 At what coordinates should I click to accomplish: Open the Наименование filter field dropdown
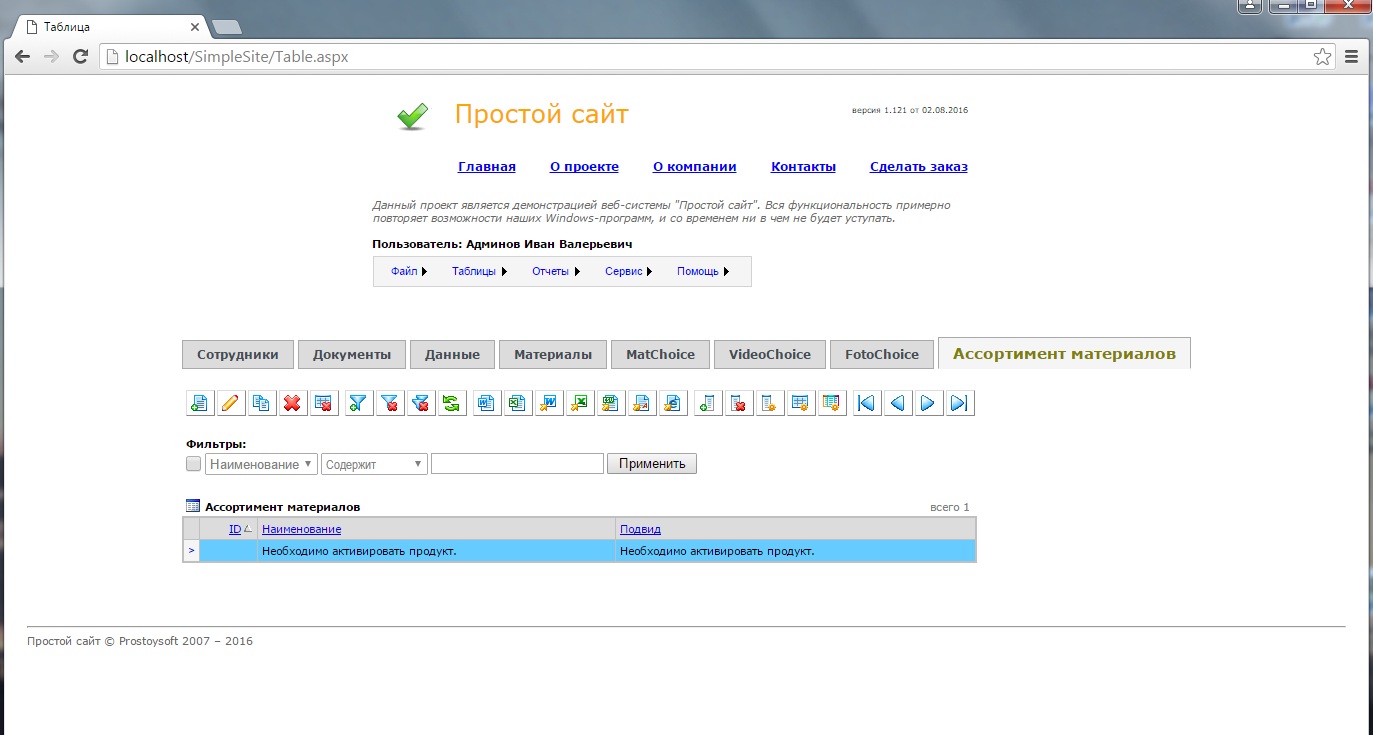click(x=261, y=464)
